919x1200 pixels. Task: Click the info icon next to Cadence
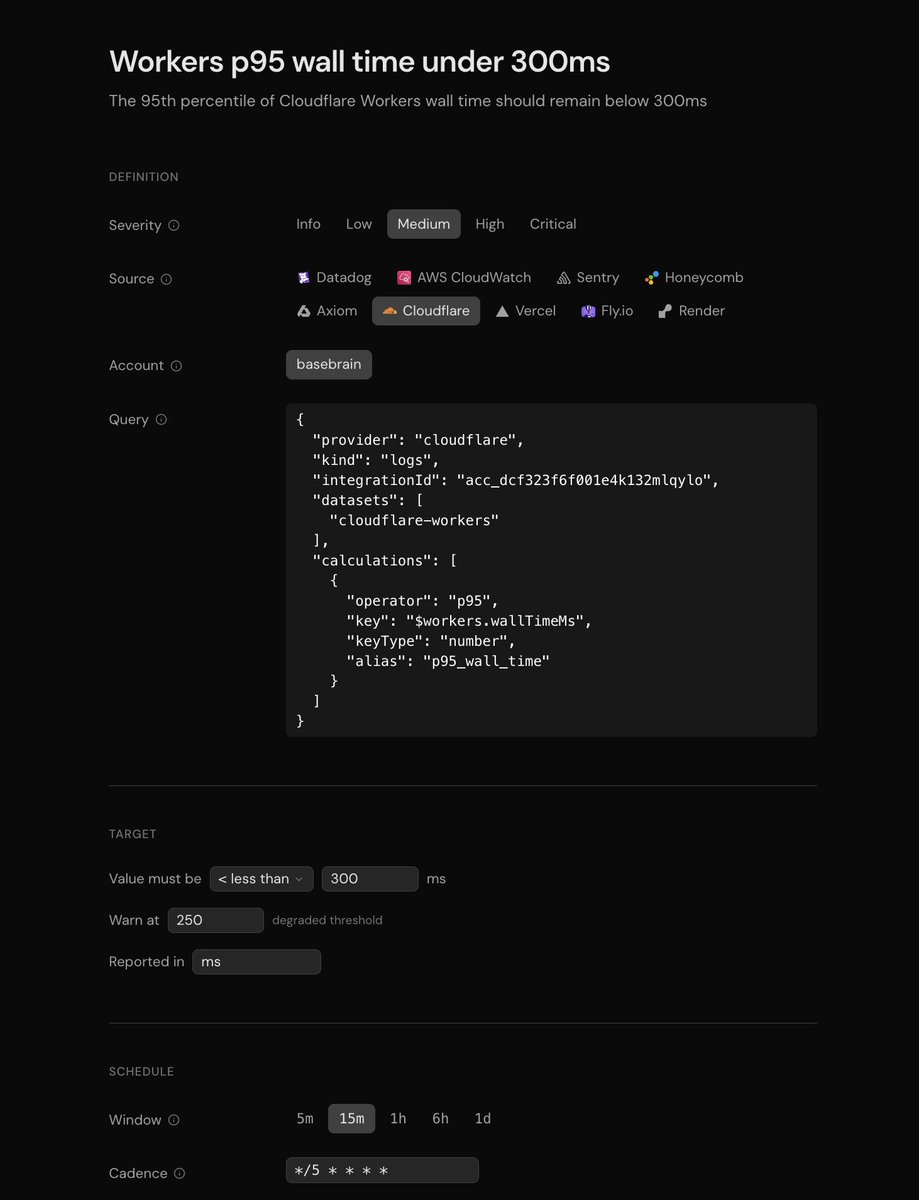coord(180,1173)
